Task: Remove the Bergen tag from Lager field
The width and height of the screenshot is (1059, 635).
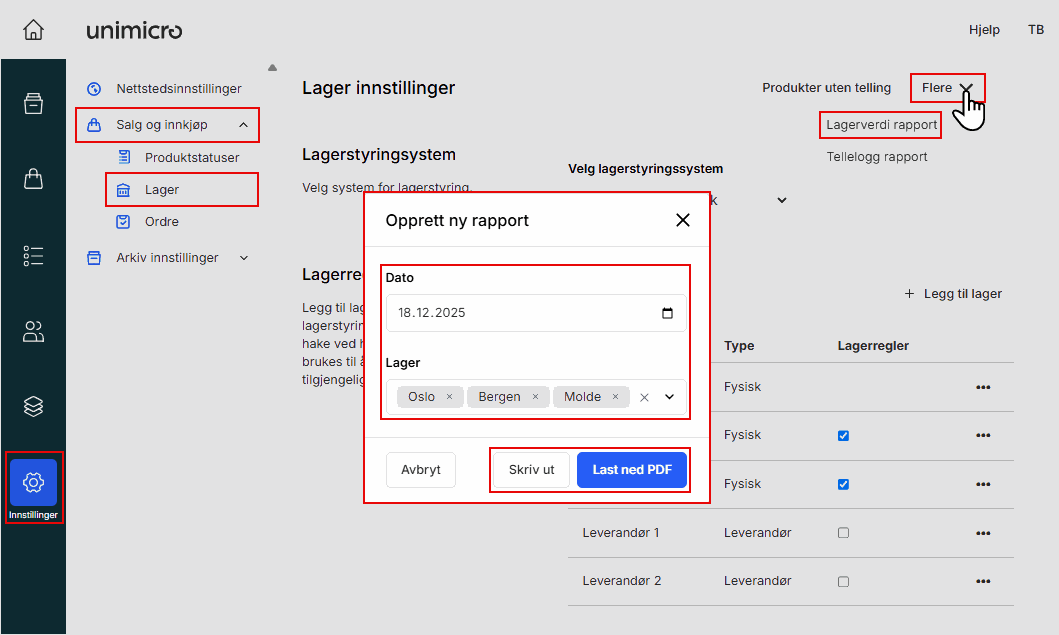Action: (536, 396)
